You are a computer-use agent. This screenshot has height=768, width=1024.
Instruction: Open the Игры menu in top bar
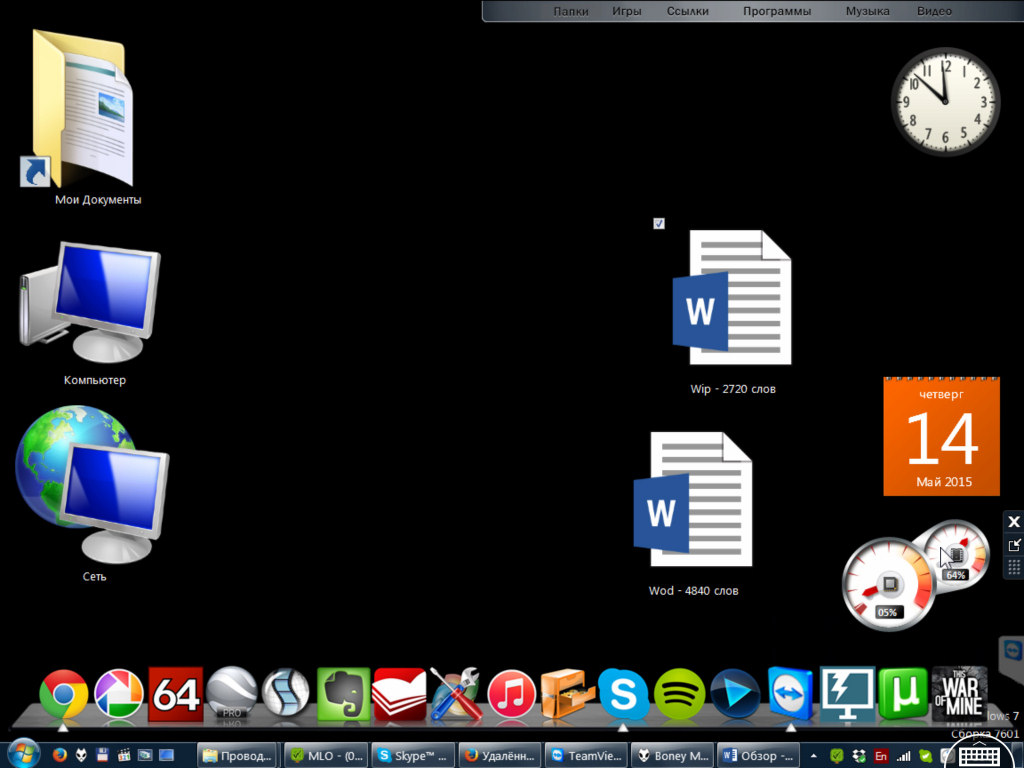point(627,11)
